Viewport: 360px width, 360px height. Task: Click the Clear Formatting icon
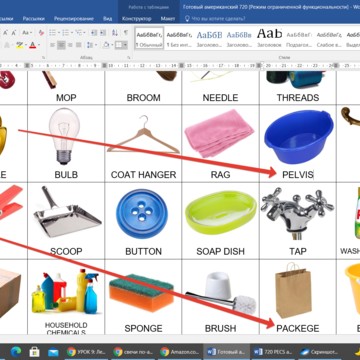point(41,33)
